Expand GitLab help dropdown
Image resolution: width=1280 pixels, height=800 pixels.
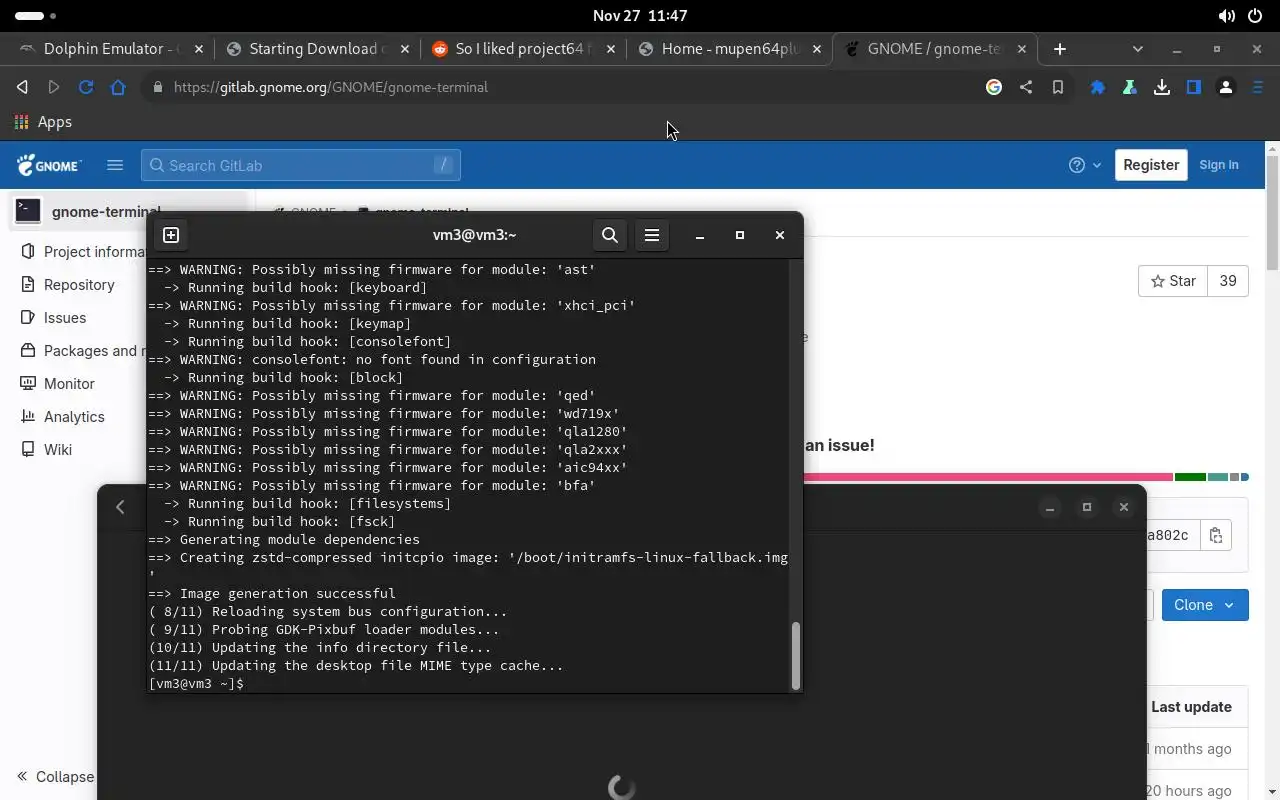click(1085, 165)
